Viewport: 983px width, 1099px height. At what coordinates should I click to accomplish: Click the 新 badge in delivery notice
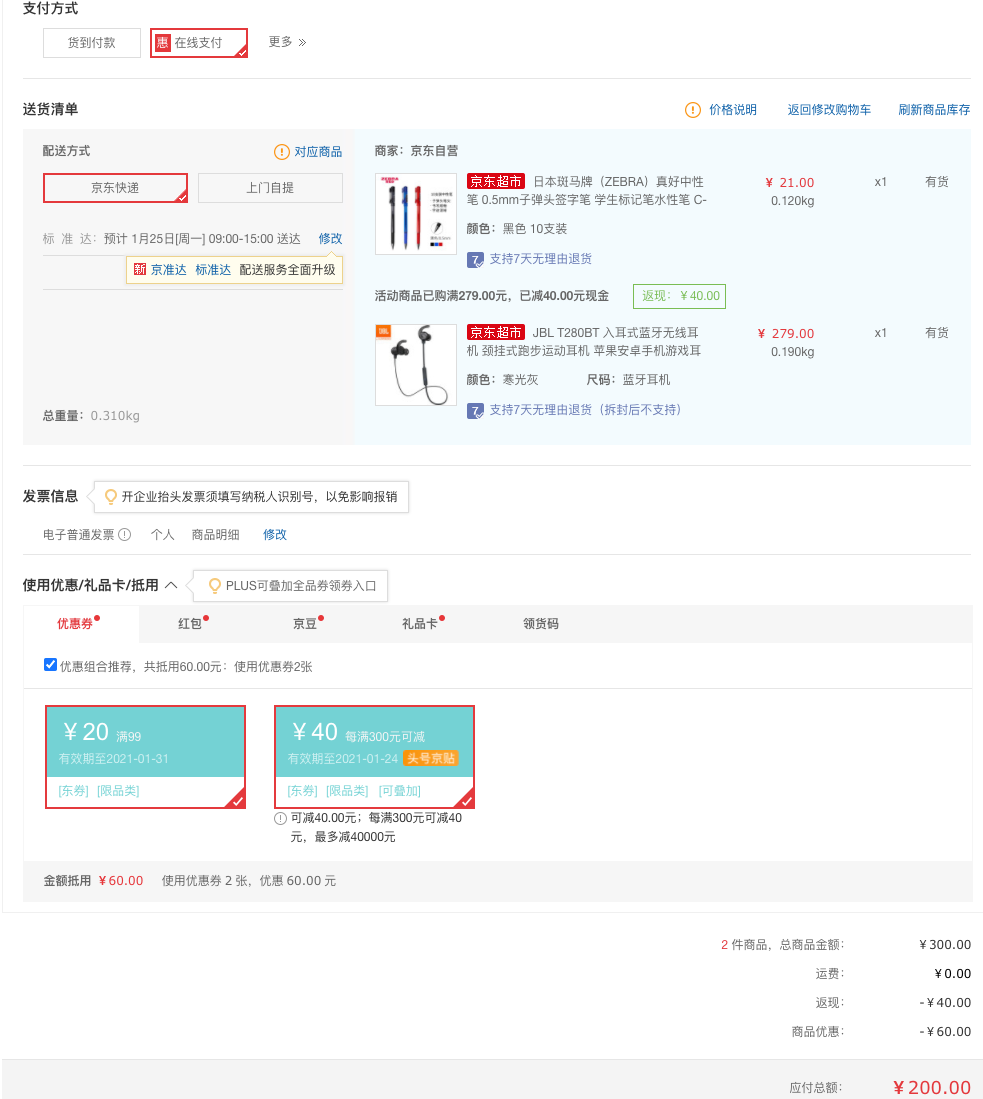(x=140, y=270)
